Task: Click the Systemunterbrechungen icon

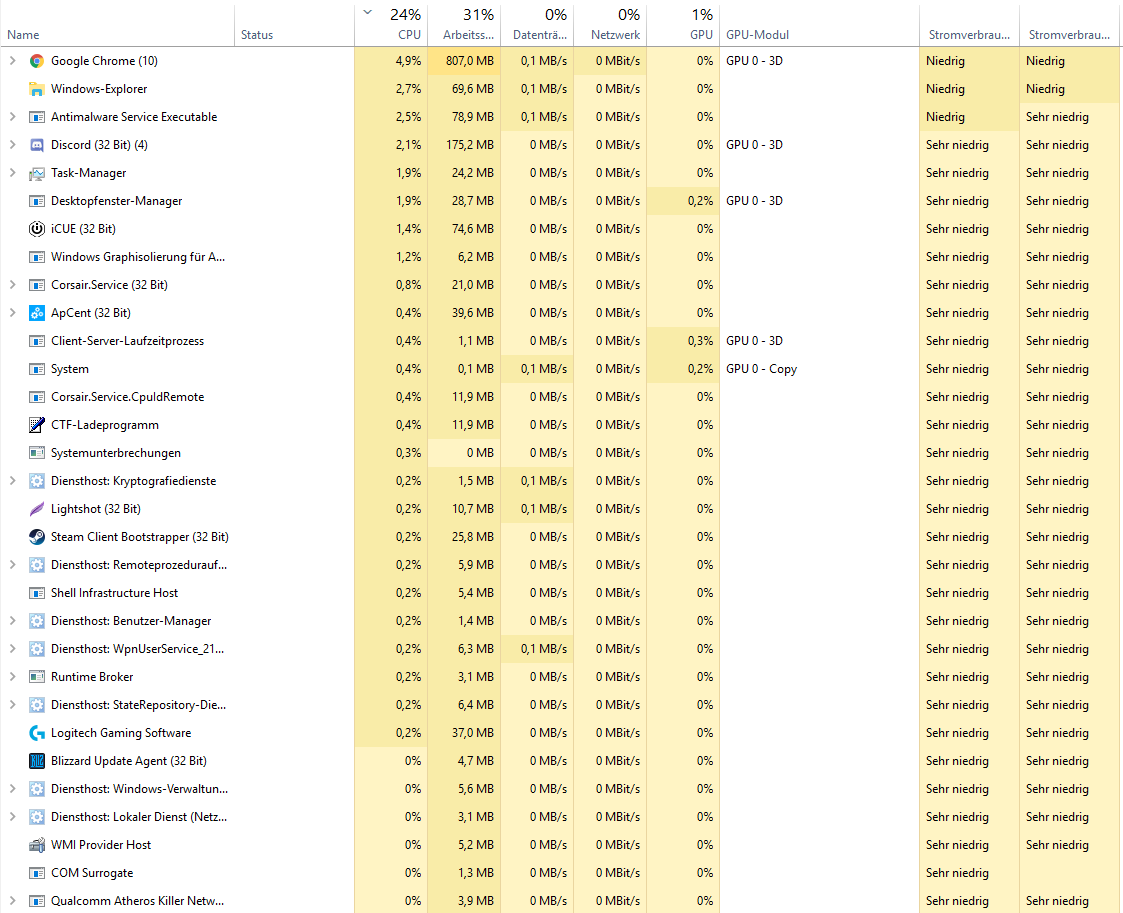Action: pyautogui.click(x=37, y=453)
